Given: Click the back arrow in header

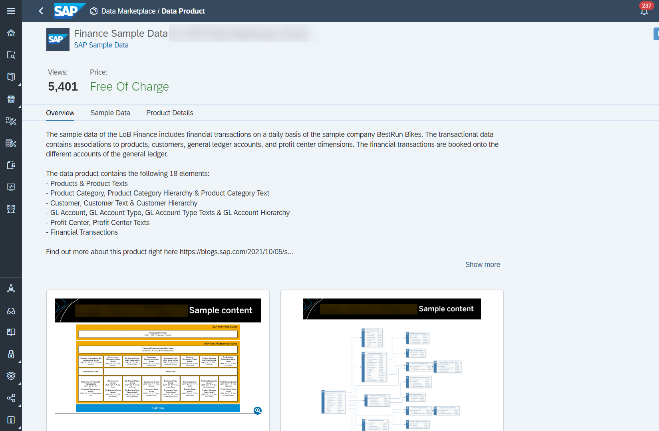Looking at the screenshot, I should (41, 11).
